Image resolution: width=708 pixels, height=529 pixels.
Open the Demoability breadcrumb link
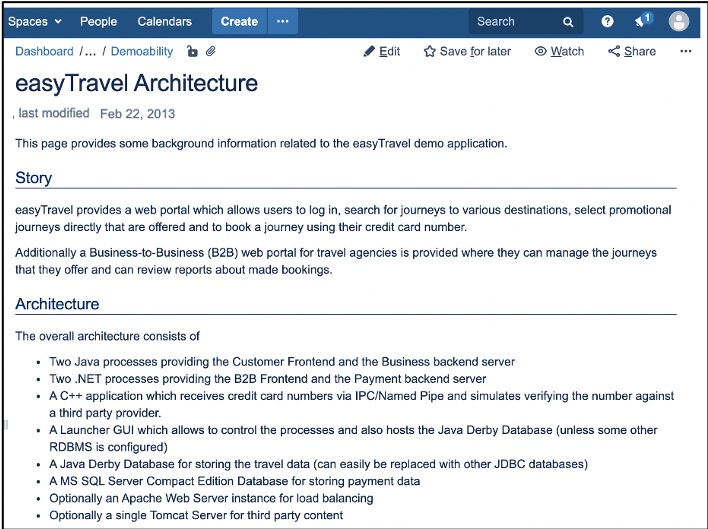142,51
